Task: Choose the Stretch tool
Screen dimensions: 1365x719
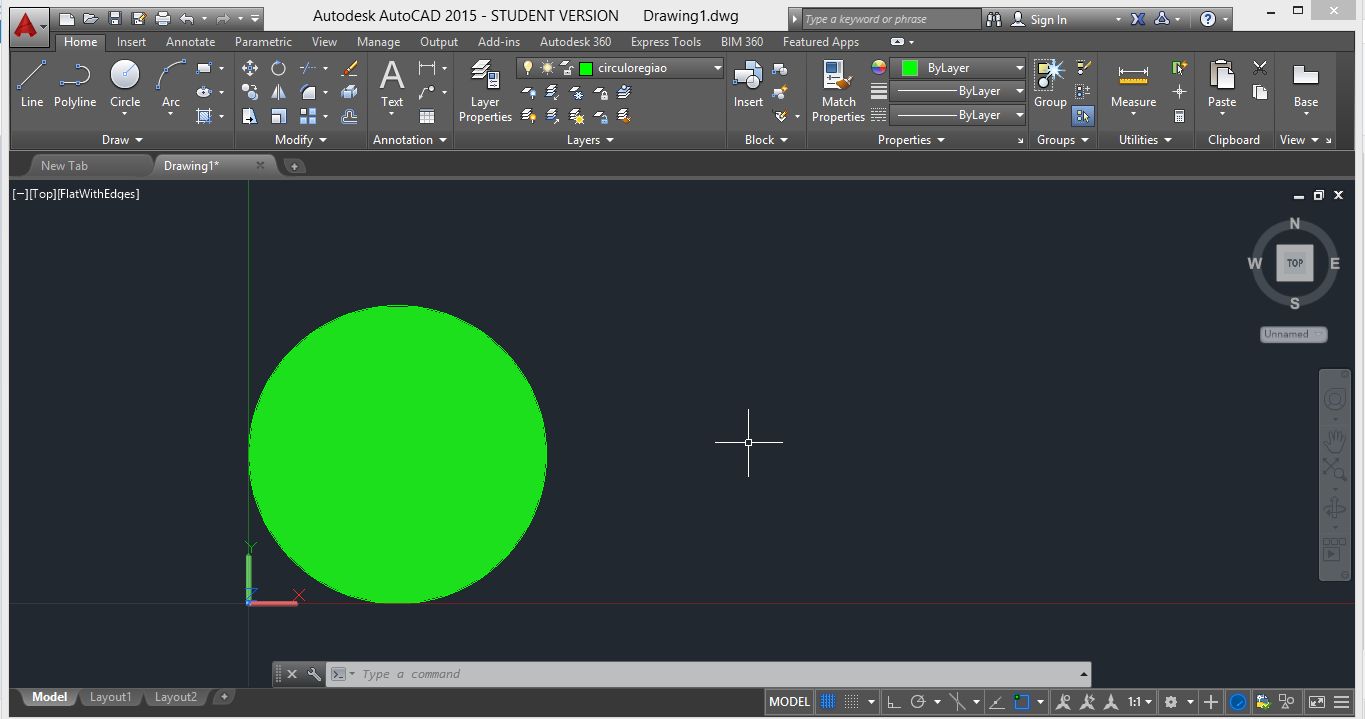Action: 250,116
